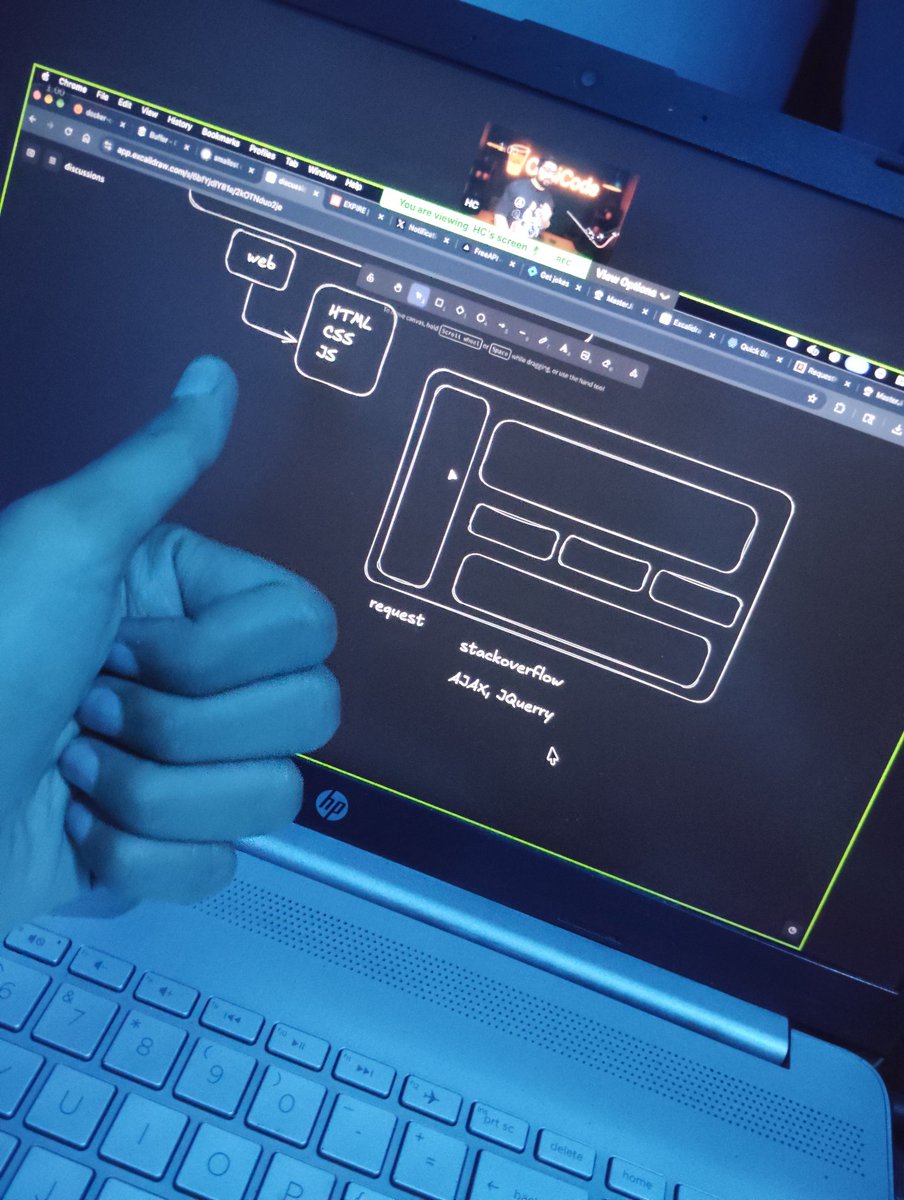Image resolution: width=904 pixels, height=1200 pixels.
Task: Open the Chrome menu in menu bar
Action: [x=72, y=86]
